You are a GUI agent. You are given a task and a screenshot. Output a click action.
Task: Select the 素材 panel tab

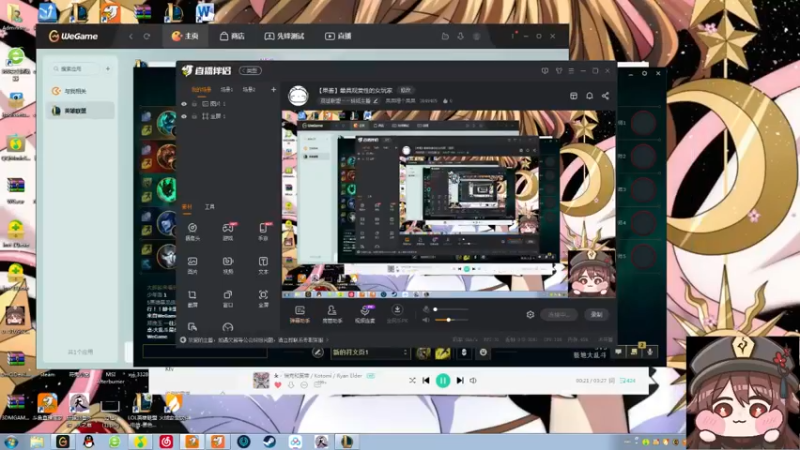[187, 207]
